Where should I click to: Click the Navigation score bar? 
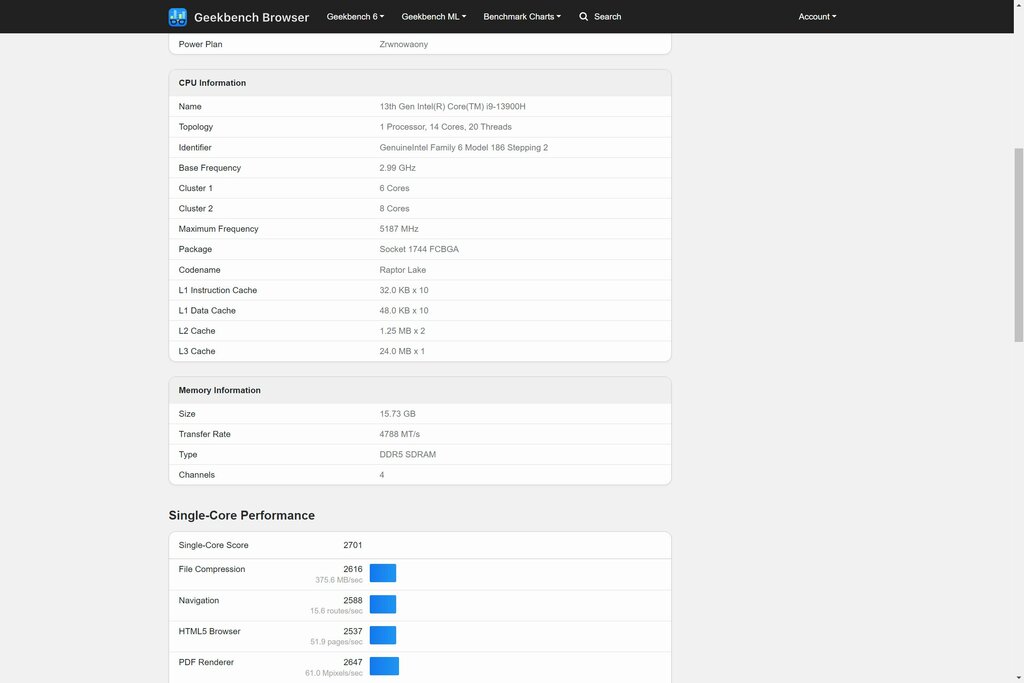tap(383, 605)
